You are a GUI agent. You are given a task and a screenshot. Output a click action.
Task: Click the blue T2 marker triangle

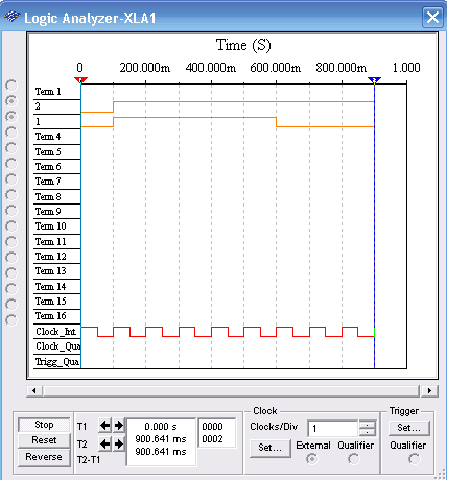click(x=374, y=80)
